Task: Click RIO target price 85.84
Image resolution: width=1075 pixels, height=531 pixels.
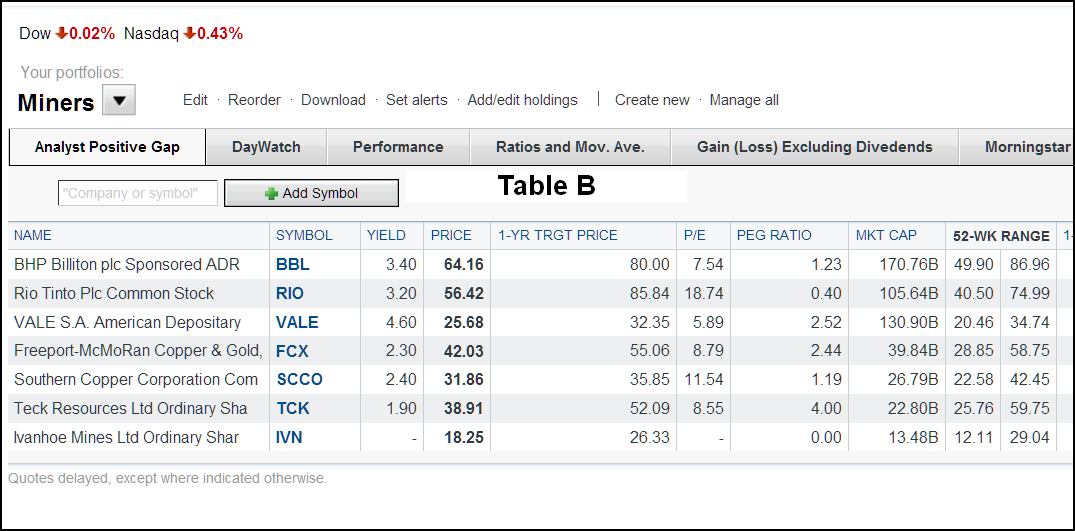Action: pyautogui.click(x=649, y=294)
